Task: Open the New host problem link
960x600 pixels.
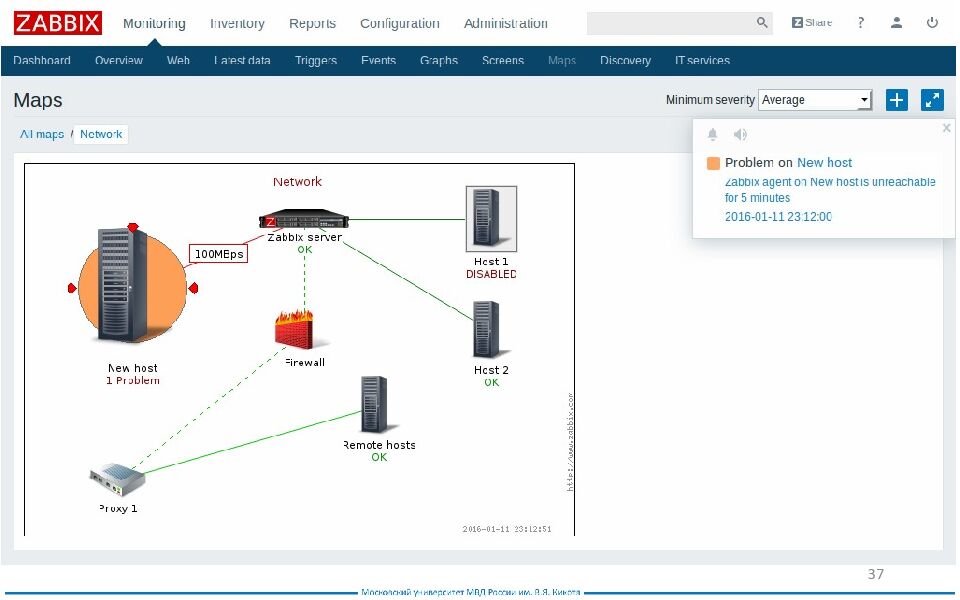Action: point(824,162)
